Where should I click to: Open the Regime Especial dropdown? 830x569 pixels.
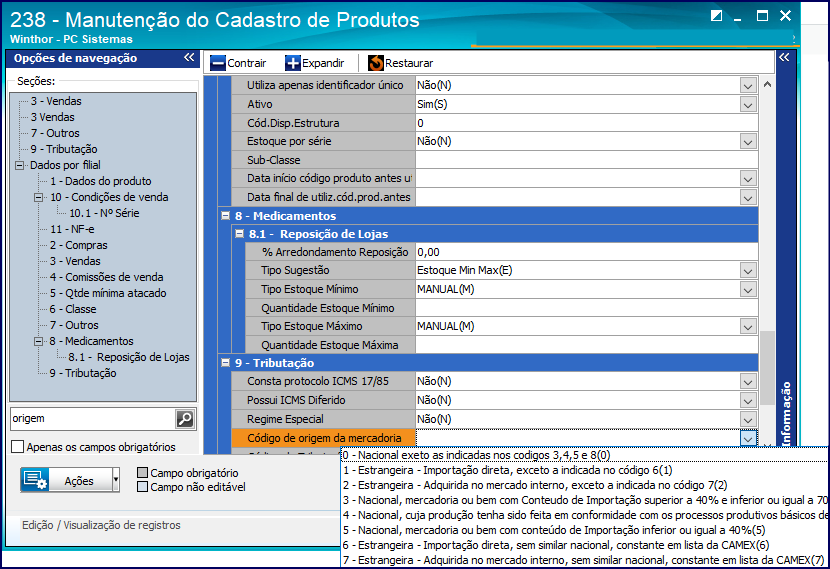click(x=747, y=420)
